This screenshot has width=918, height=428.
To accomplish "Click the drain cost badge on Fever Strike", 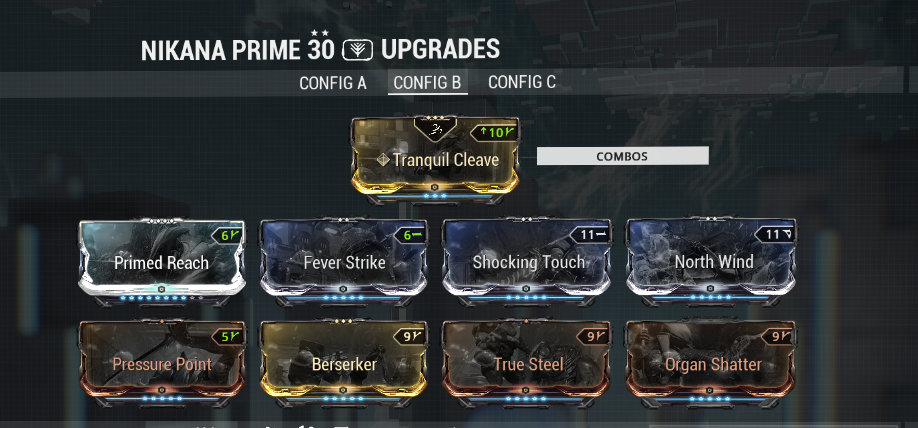I will [412, 236].
